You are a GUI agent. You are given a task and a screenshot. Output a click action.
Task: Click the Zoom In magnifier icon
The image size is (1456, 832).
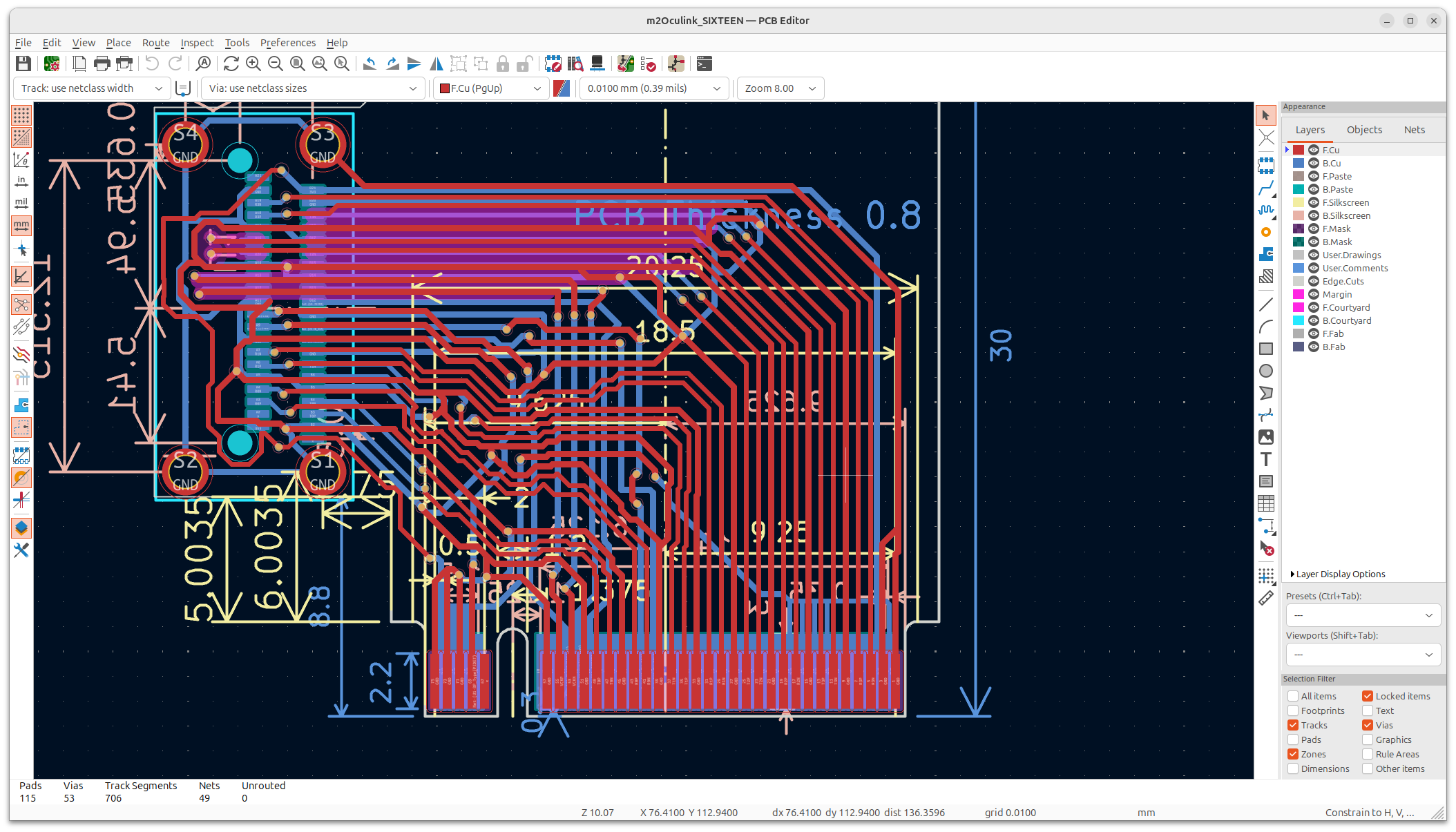(253, 64)
